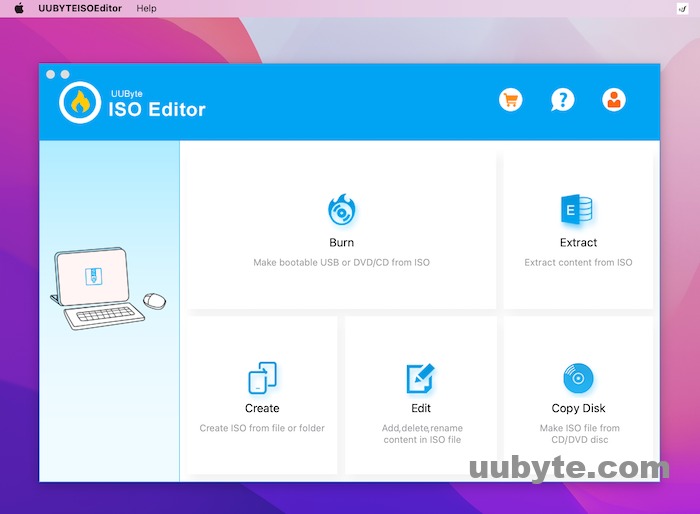Select the Burn label

pyautogui.click(x=342, y=242)
